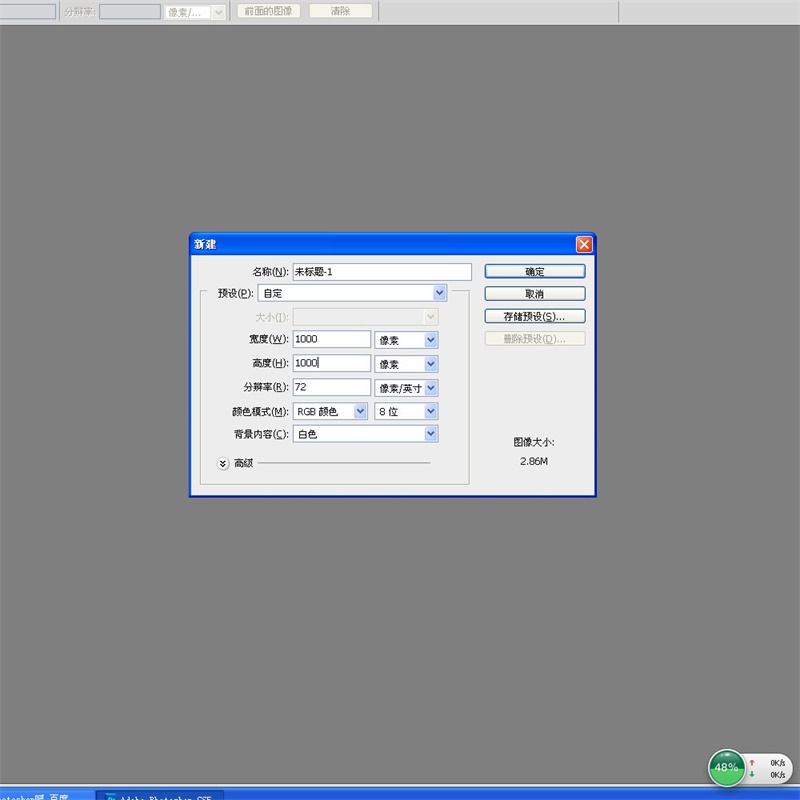Click the Adobe Photoshop taskbar button

160,795
